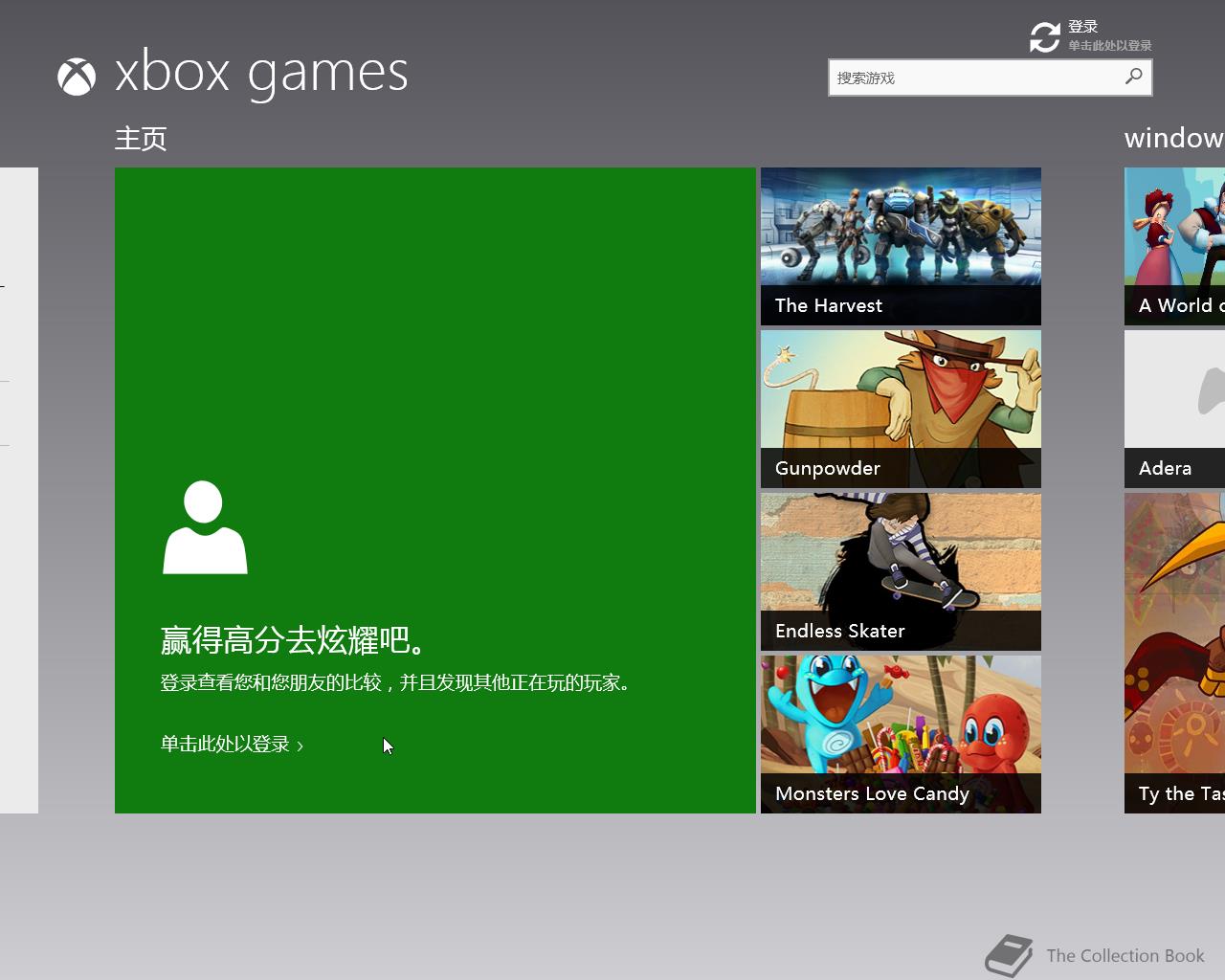Open the A World game tile
The width and height of the screenshot is (1225, 980).
tap(1174, 246)
